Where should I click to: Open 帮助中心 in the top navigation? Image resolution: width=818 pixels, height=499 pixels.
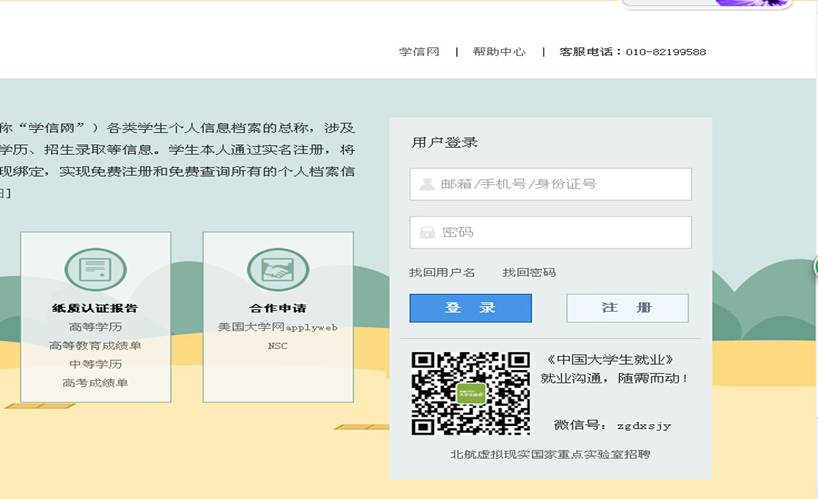coord(499,52)
